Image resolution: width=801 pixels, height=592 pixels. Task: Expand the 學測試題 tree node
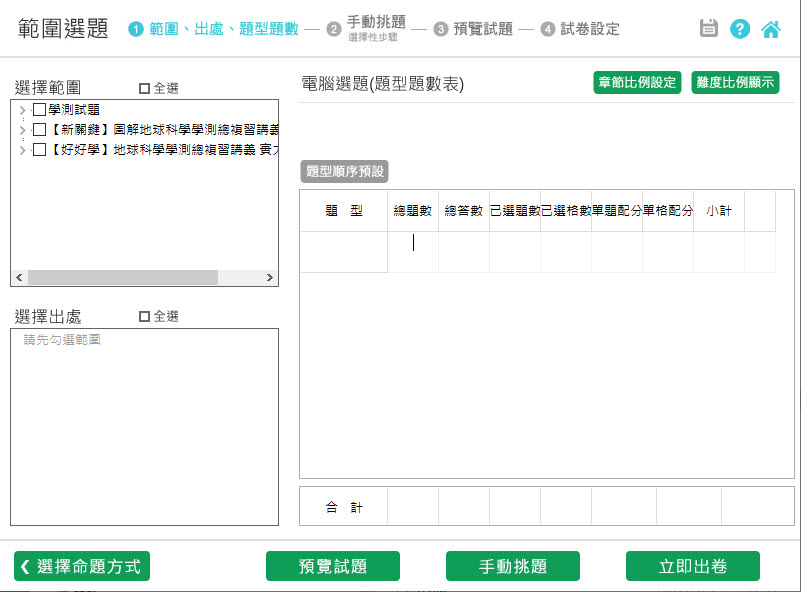(x=22, y=110)
